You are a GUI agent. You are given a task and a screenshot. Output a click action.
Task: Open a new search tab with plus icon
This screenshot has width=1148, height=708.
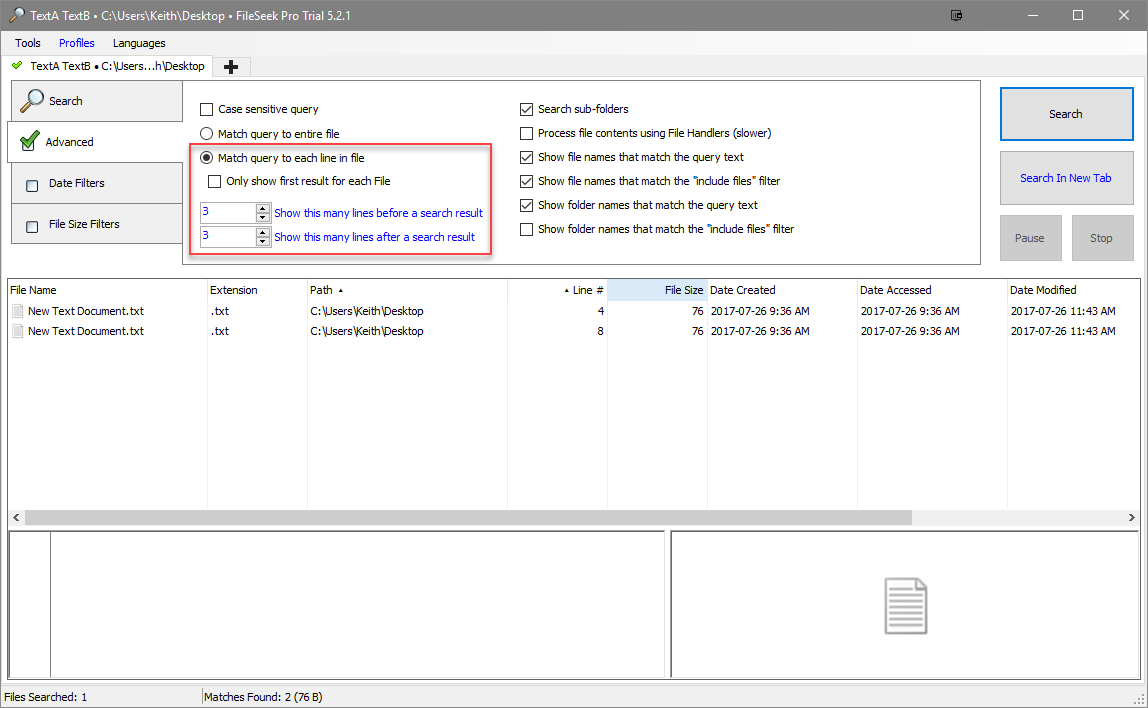[x=231, y=67]
